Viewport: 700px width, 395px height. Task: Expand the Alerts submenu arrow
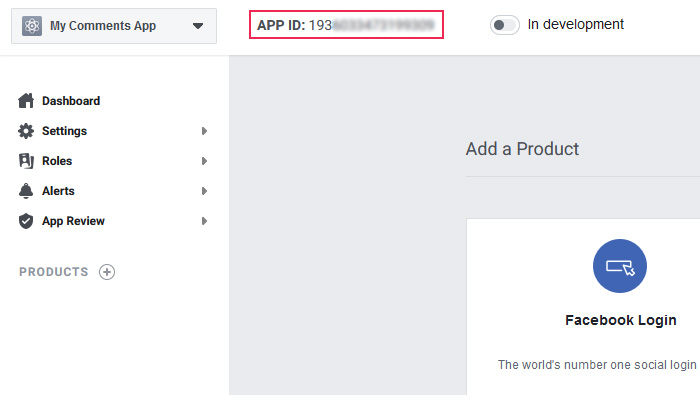coord(204,191)
